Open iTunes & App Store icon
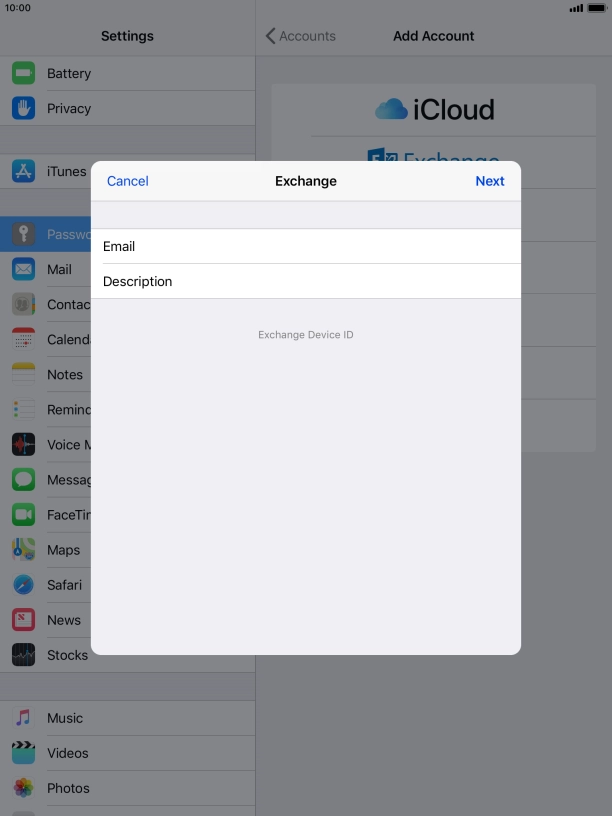This screenshot has width=612, height=816. (x=23, y=171)
